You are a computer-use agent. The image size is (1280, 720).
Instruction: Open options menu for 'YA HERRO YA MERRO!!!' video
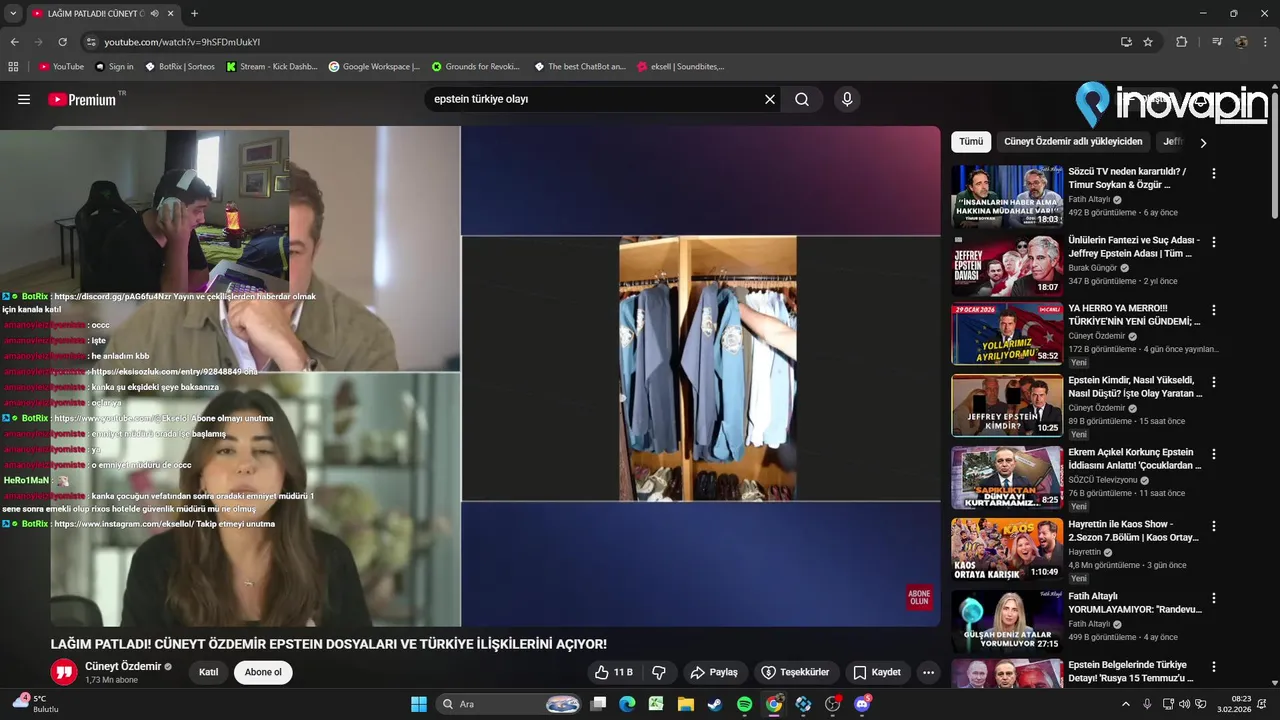1214,311
